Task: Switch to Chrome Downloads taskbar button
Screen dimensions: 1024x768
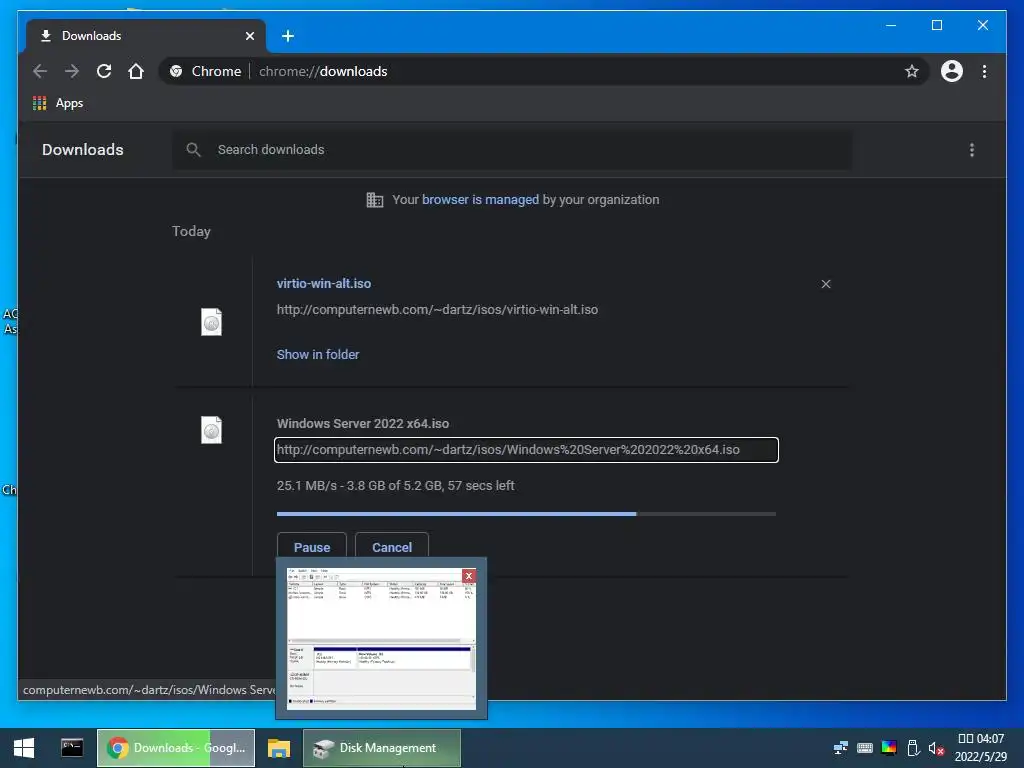Action: (x=176, y=748)
